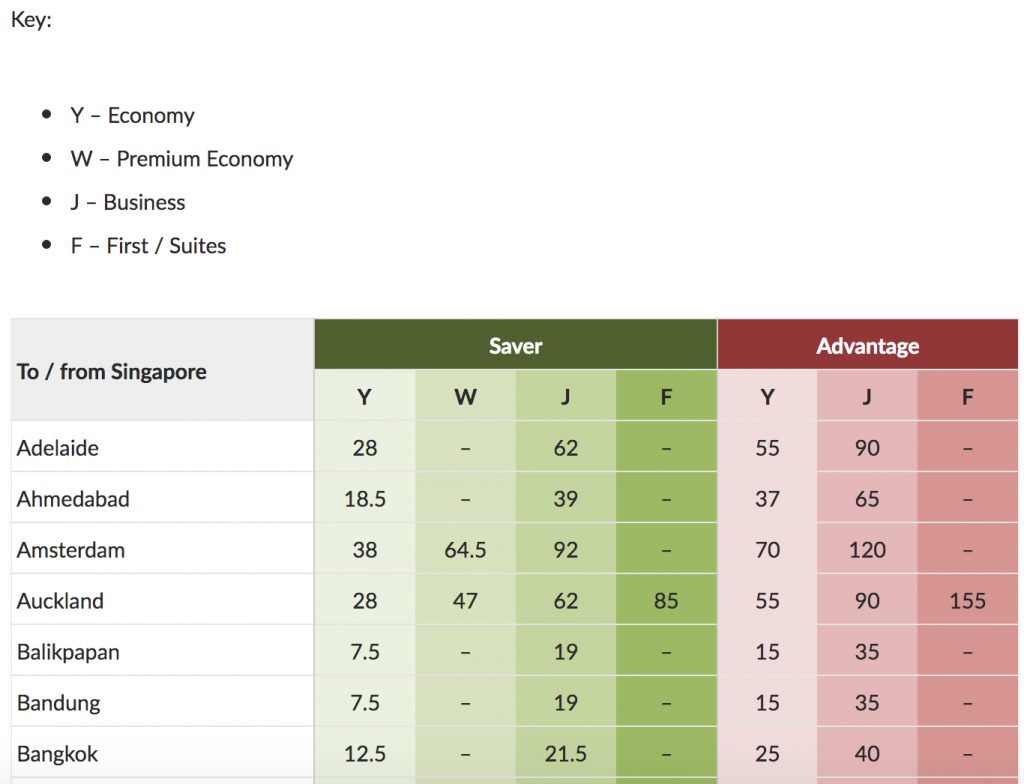1024x784 pixels.
Task: Click the Balikpapan row label
Action: (68, 652)
